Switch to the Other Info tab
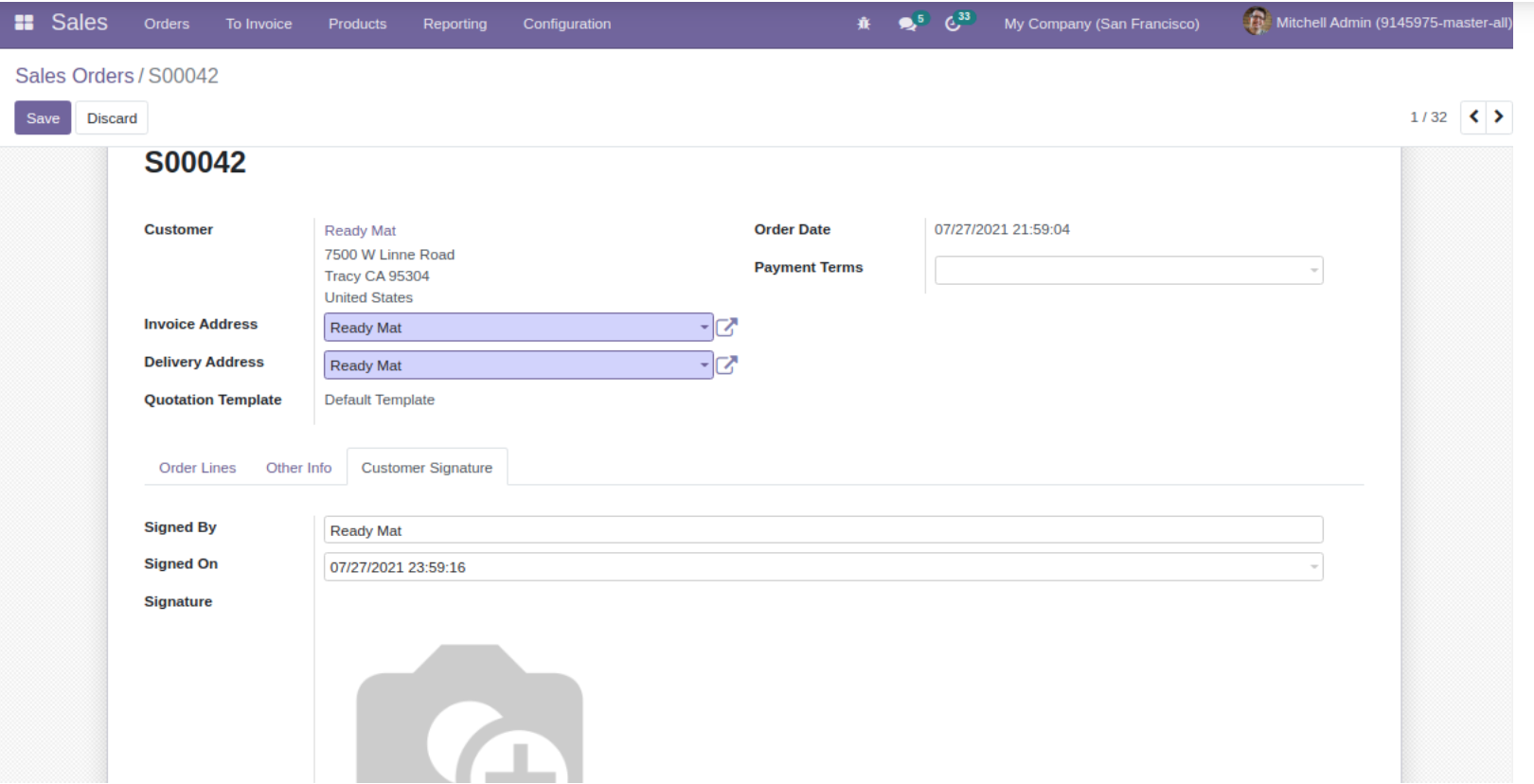1534x784 pixels. coord(298,468)
